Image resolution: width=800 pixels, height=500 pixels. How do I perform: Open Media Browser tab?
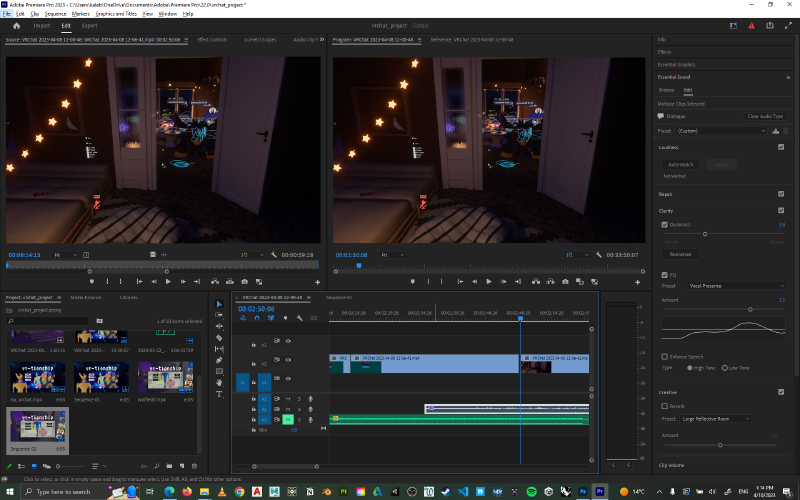click(86, 297)
